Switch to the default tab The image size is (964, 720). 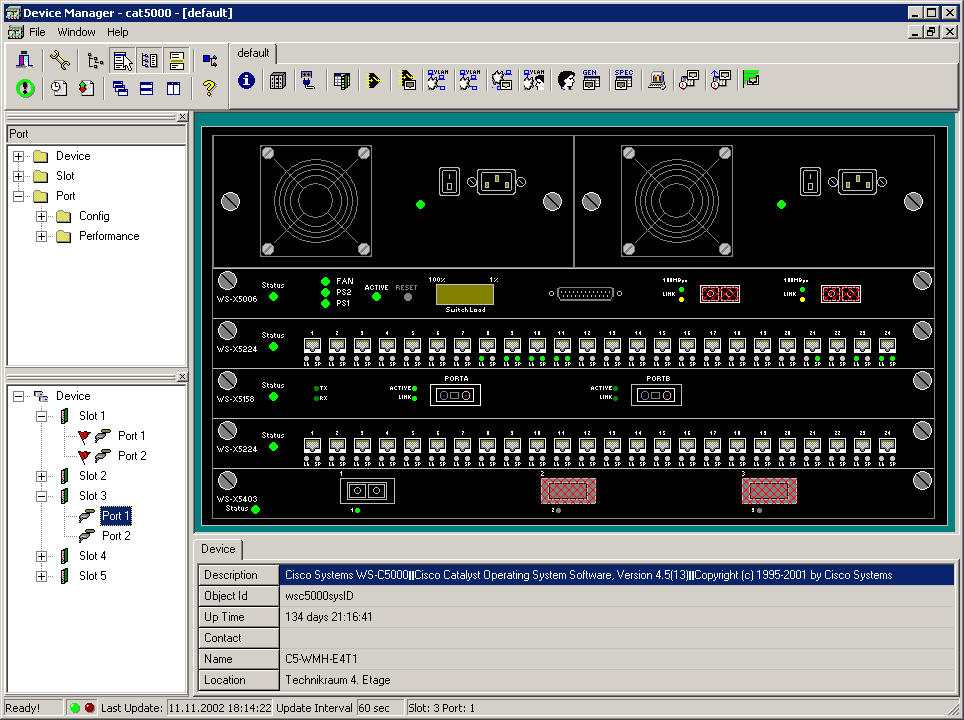pos(253,53)
